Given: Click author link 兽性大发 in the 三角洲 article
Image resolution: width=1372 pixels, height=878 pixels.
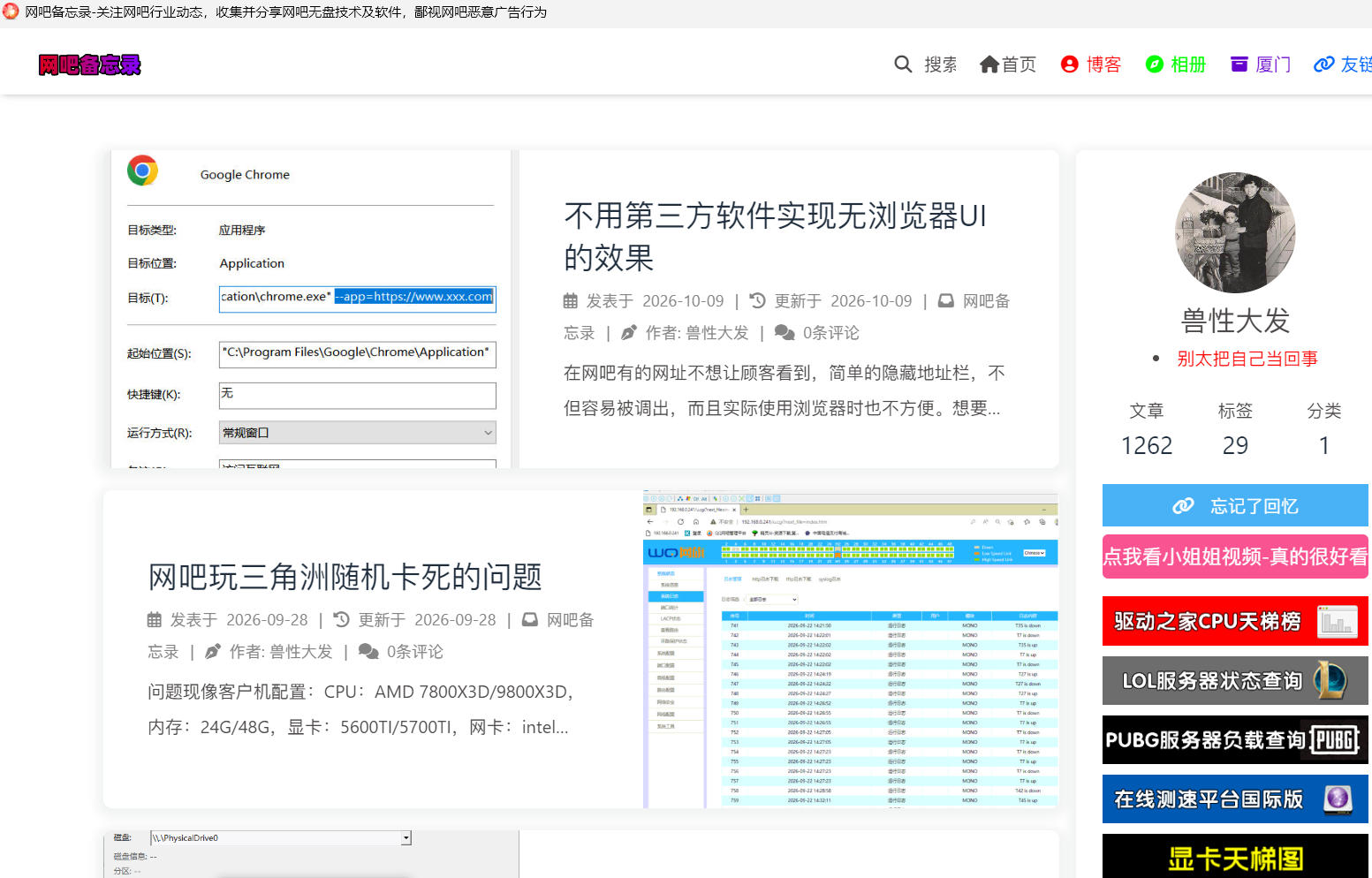Looking at the screenshot, I should tap(301, 652).
